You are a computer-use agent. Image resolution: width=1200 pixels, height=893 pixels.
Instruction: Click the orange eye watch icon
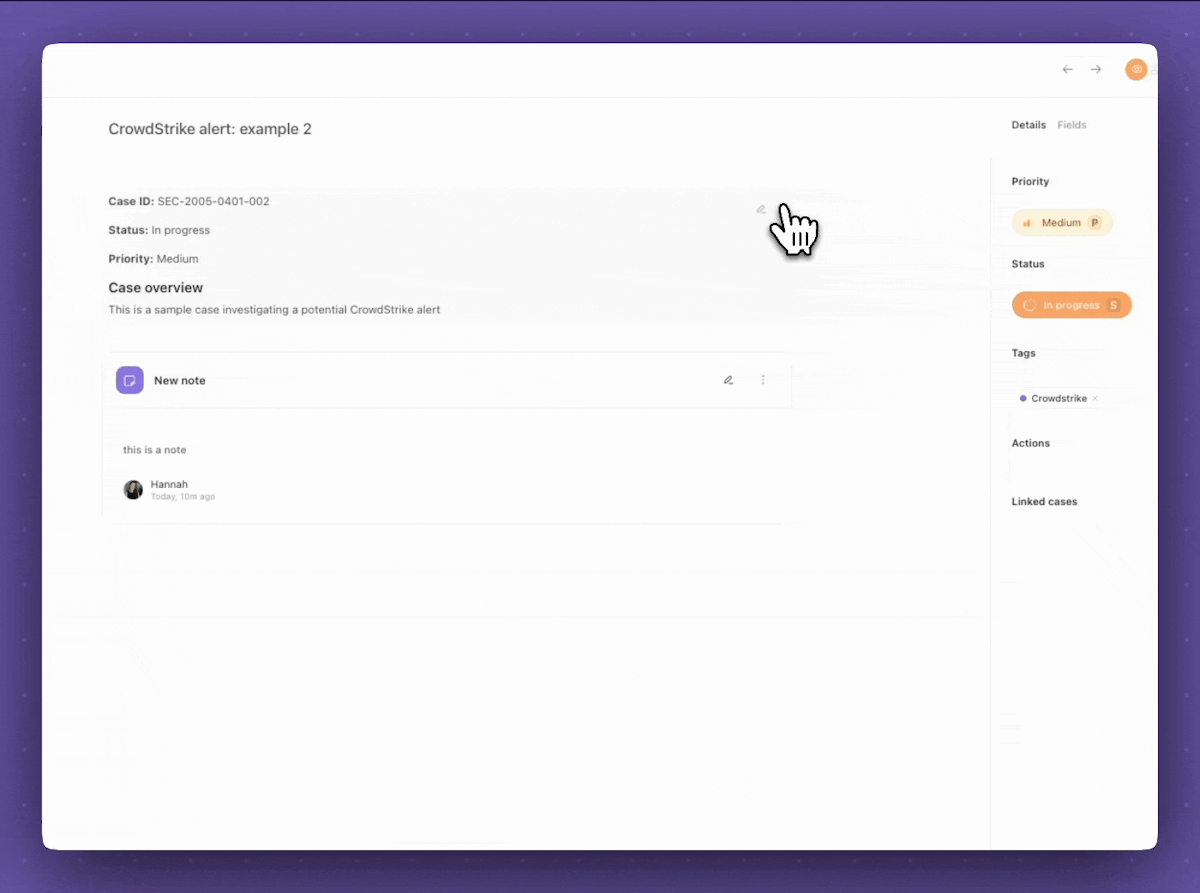pos(1136,69)
